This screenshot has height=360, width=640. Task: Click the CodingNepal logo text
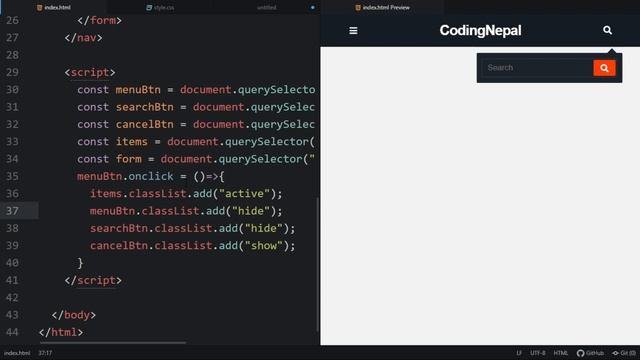480,31
